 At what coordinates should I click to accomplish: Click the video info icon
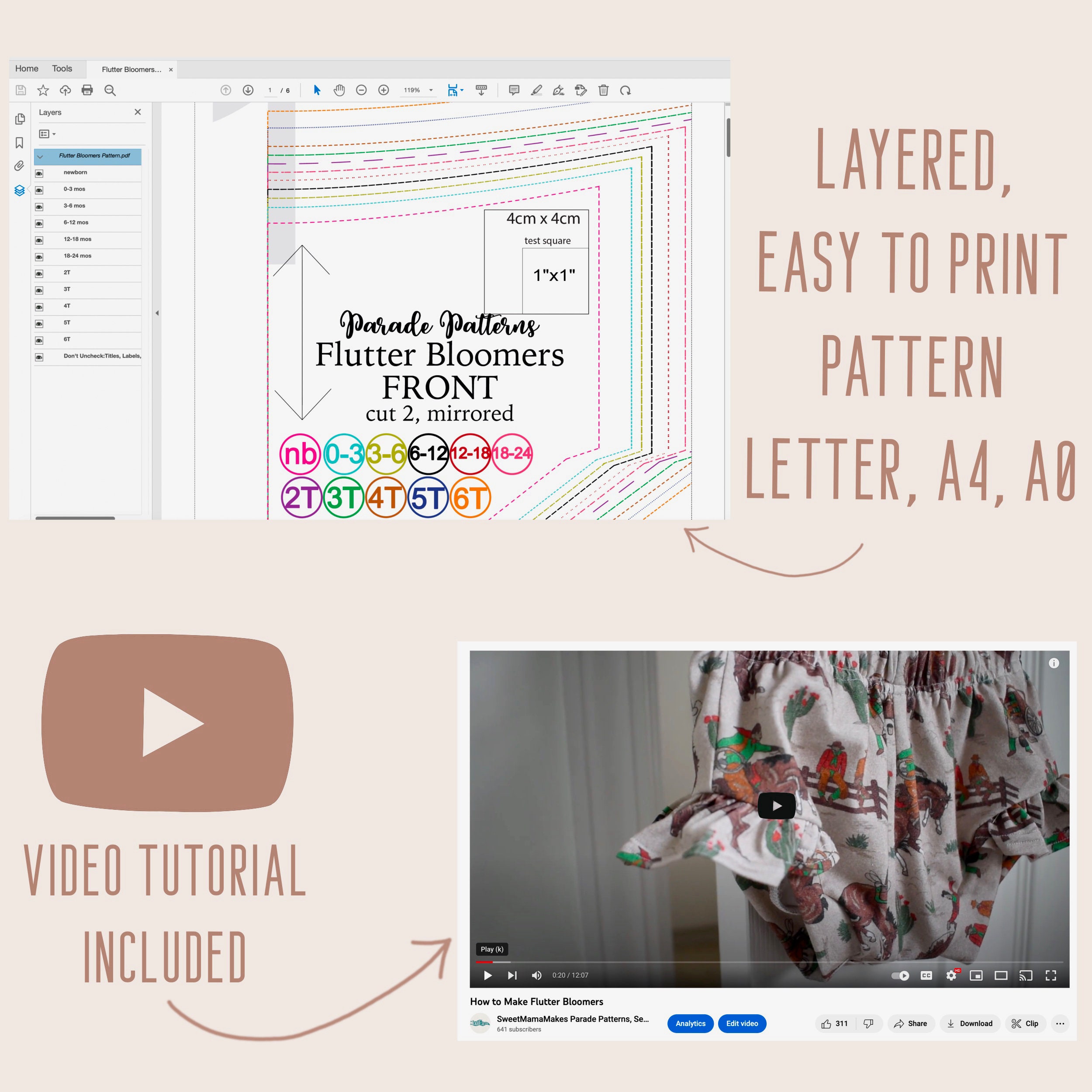tap(1054, 663)
